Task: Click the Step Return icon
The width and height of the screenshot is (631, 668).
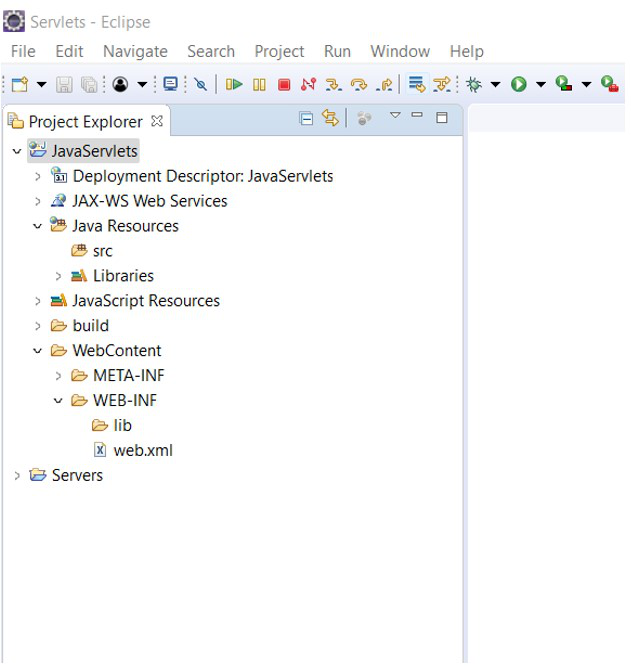Action: [x=385, y=84]
